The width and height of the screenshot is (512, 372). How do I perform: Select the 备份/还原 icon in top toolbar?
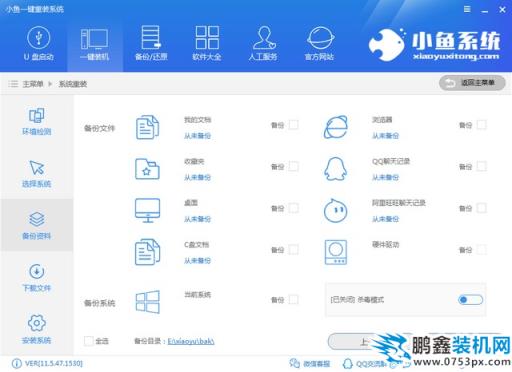151,44
